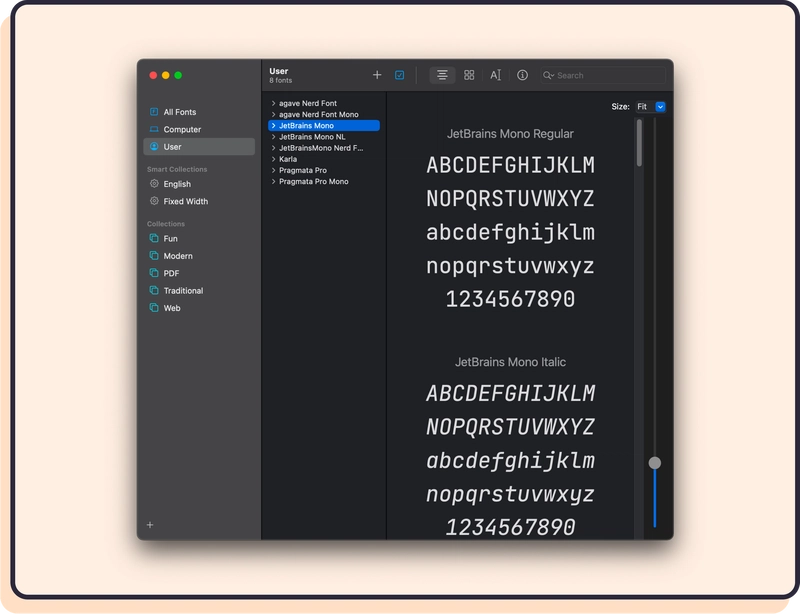Show font information with the info icon

pyautogui.click(x=522, y=75)
